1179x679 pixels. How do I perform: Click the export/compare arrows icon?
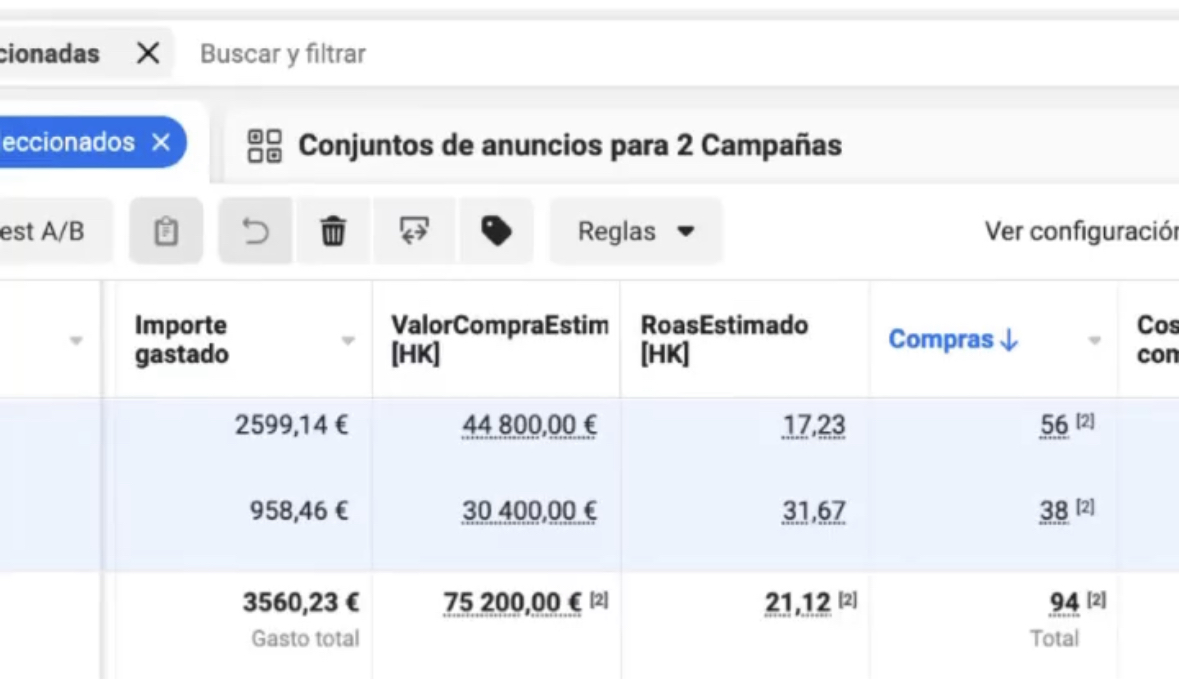coord(414,232)
